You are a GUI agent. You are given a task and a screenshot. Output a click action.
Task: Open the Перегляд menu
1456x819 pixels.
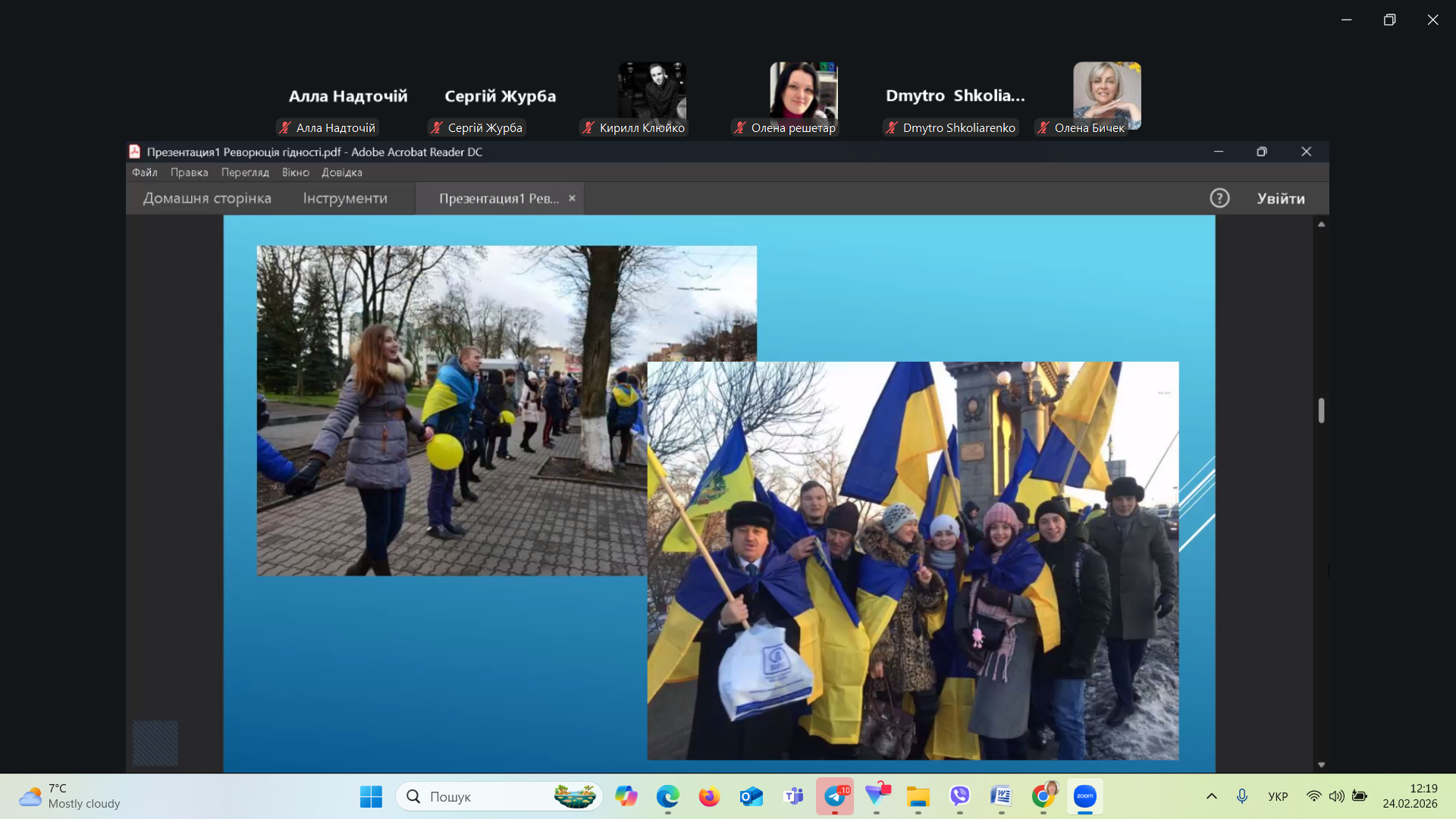pos(245,172)
